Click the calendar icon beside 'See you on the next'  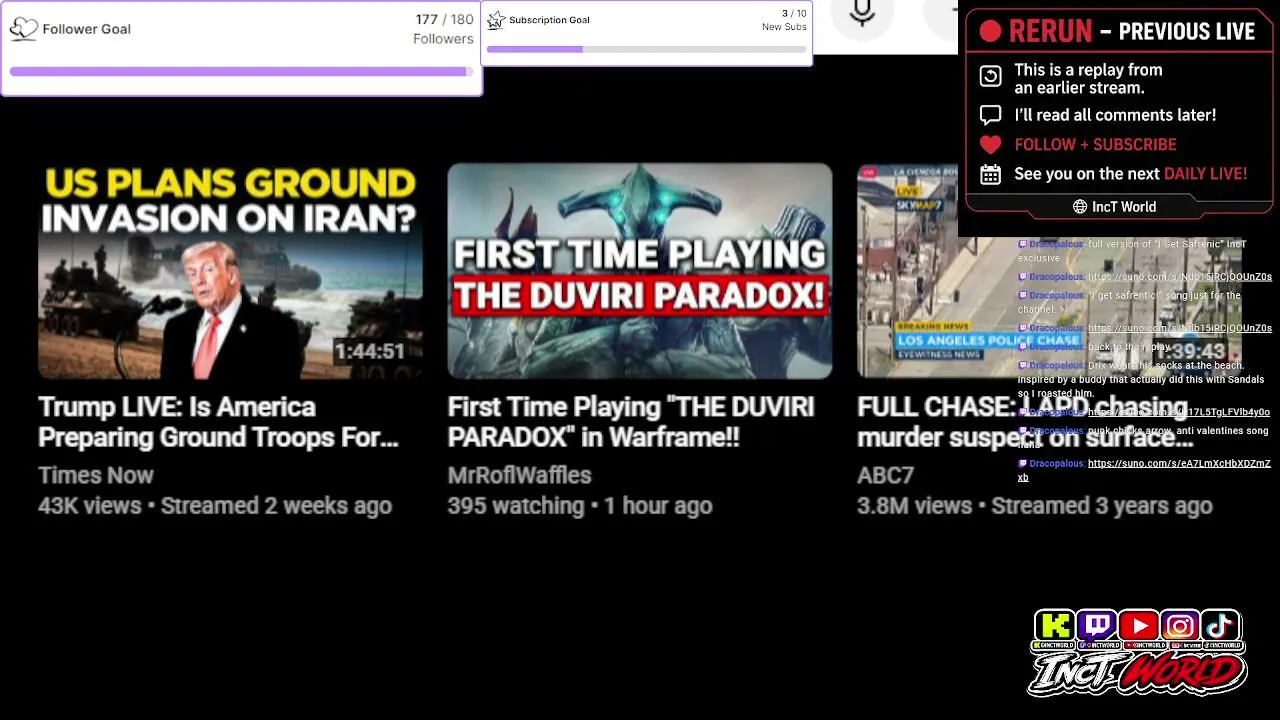(990, 174)
